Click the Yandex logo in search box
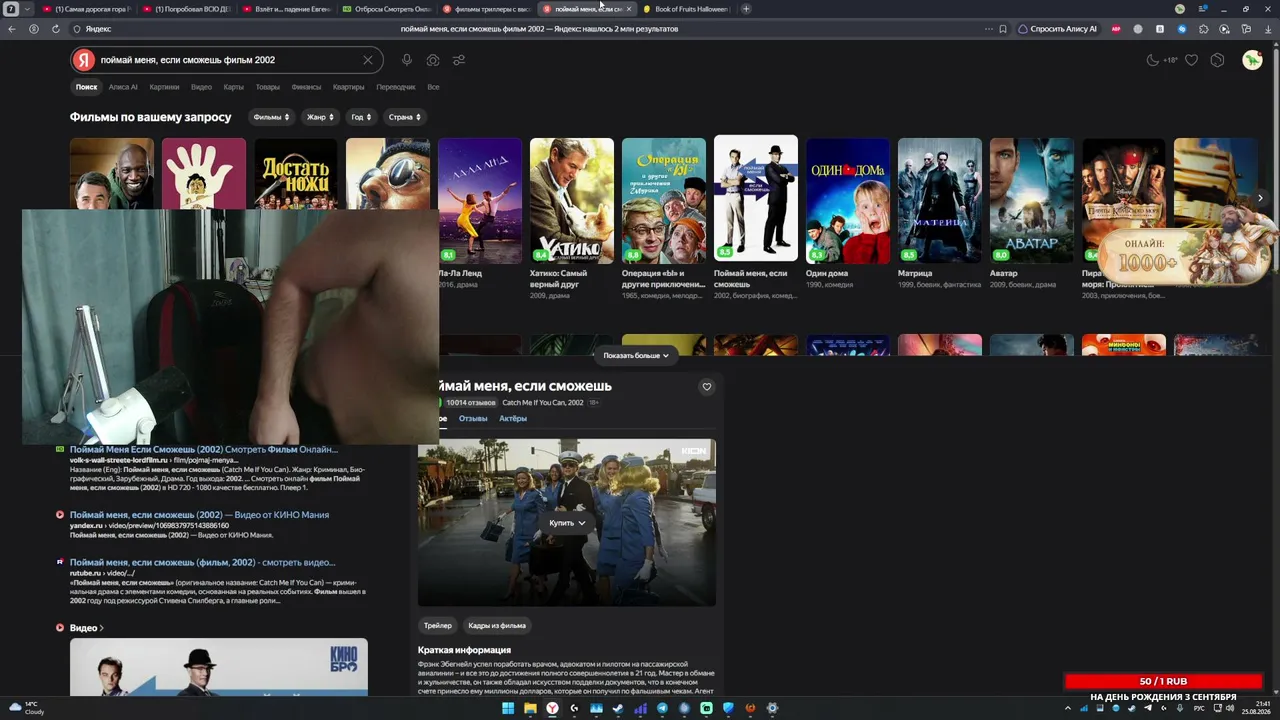Image resolution: width=1280 pixels, height=720 pixels. pos(86,60)
